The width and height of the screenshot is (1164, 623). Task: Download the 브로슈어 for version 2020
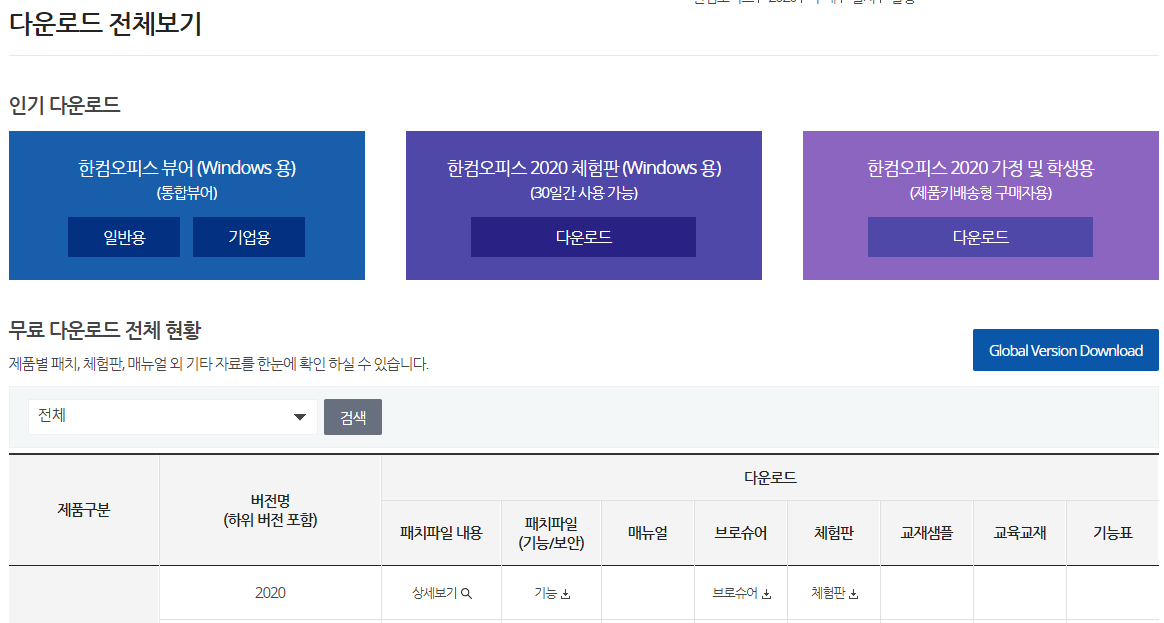click(741, 593)
